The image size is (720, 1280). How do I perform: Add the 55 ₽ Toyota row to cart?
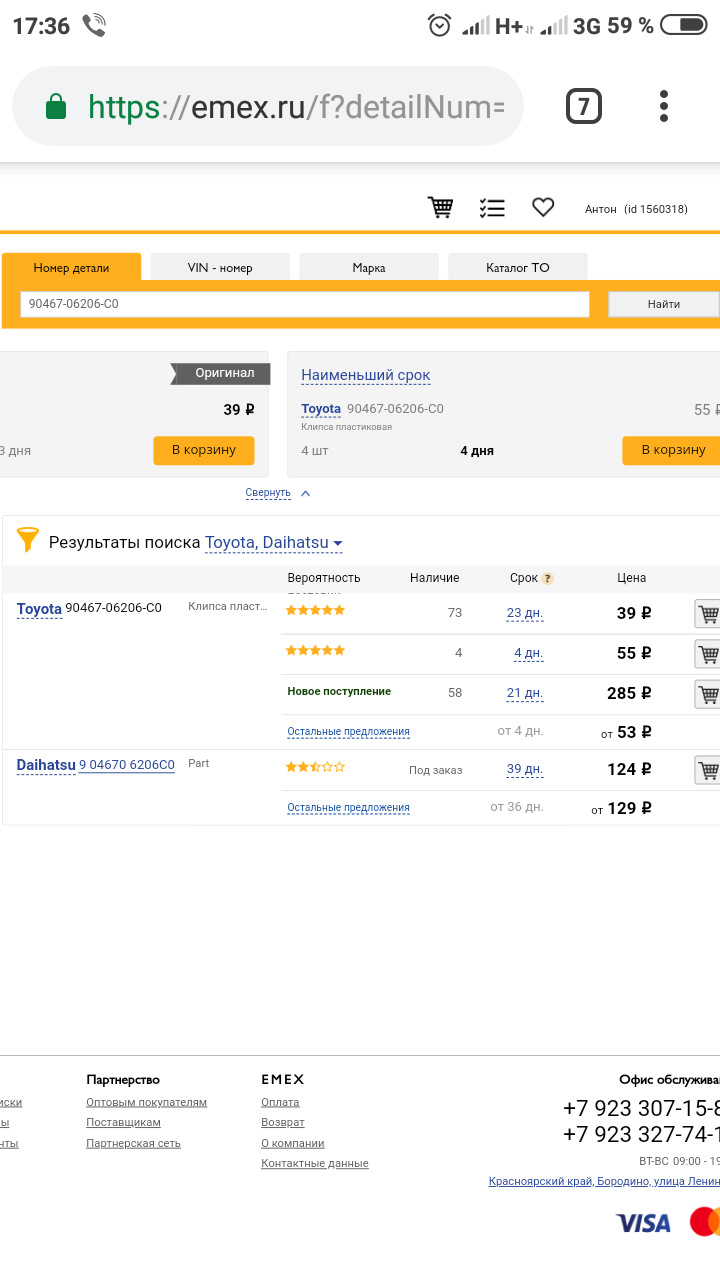coord(708,654)
